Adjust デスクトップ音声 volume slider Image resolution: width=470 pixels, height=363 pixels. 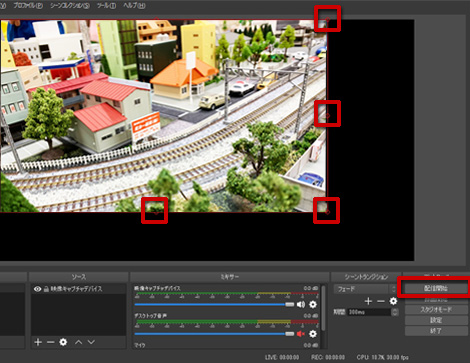[x=214, y=334]
